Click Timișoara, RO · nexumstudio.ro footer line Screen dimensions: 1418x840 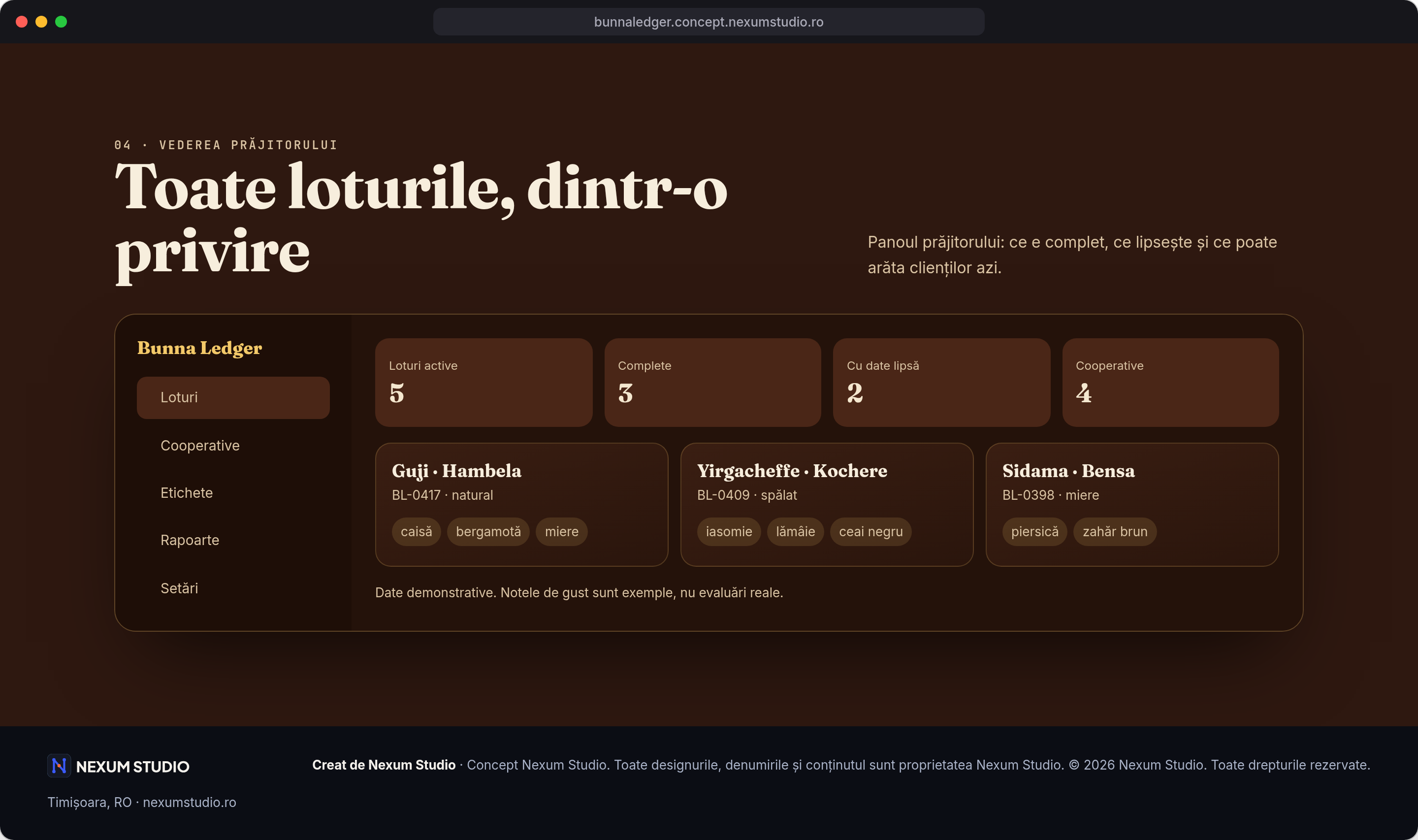pyautogui.click(x=142, y=802)
